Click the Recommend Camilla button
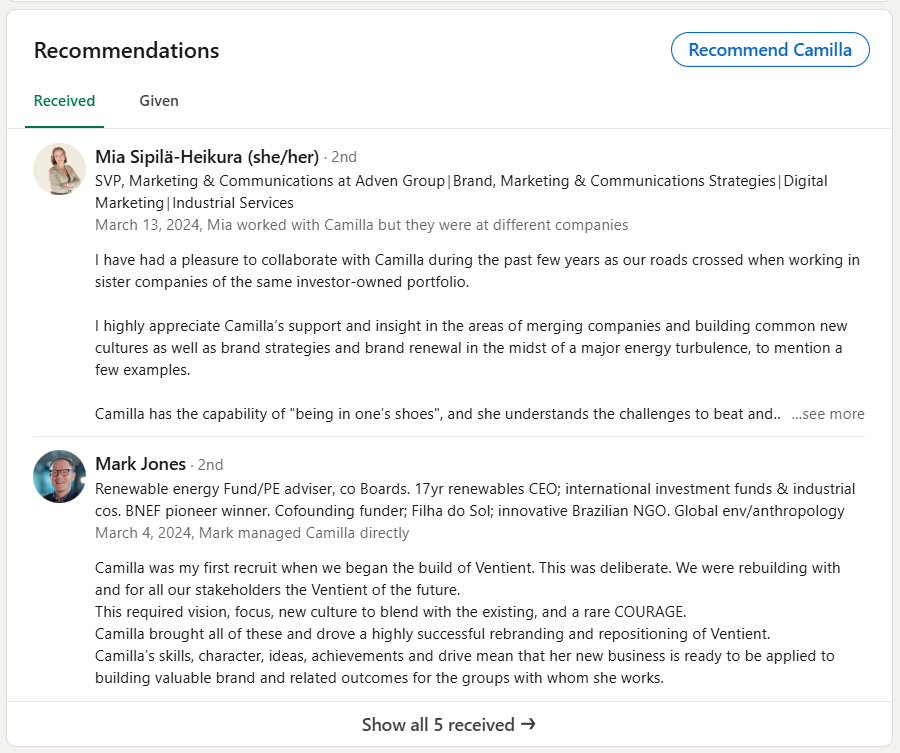Screen dimensions: 900x753 [x=770, y=50]
